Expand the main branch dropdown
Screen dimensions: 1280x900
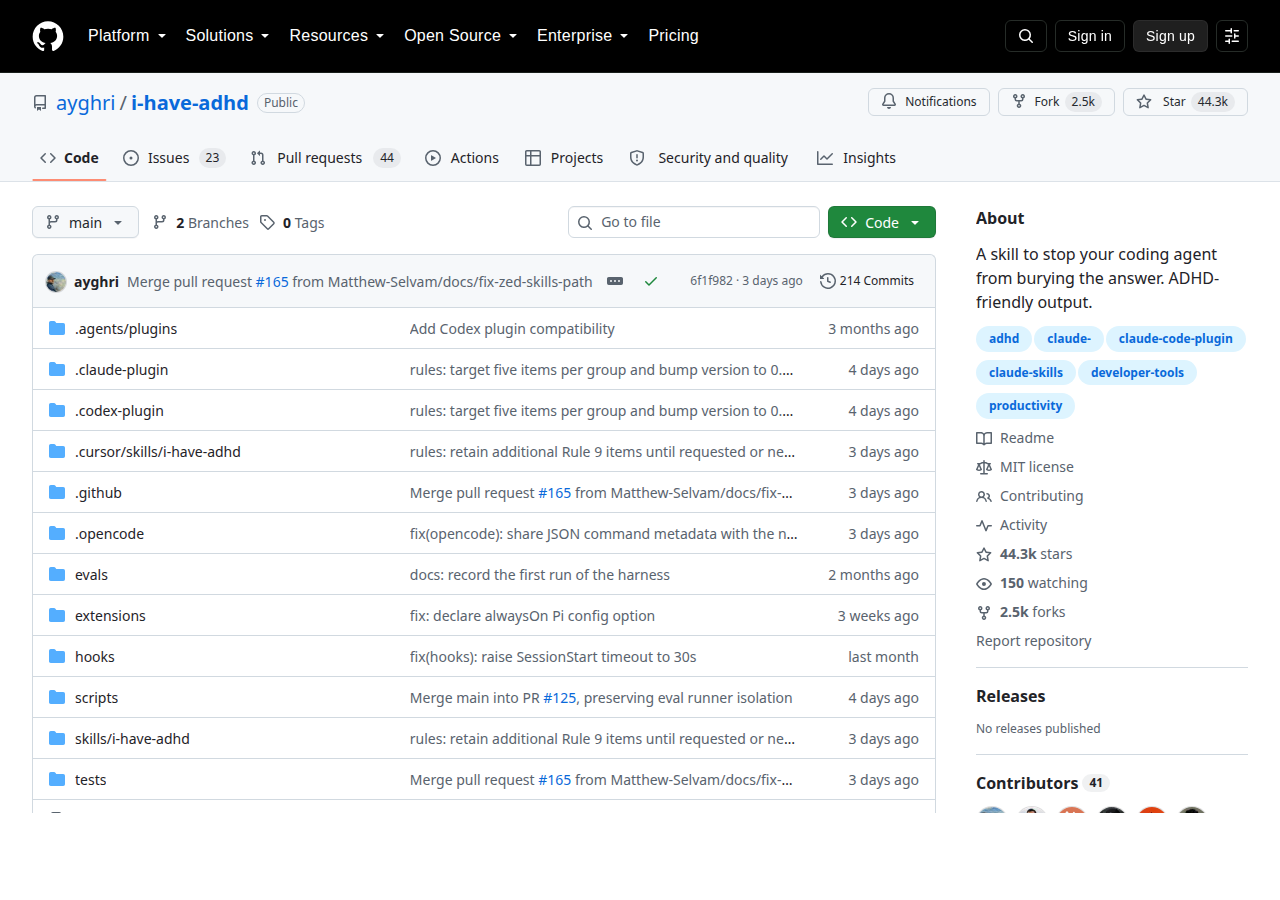coord(85,222)
